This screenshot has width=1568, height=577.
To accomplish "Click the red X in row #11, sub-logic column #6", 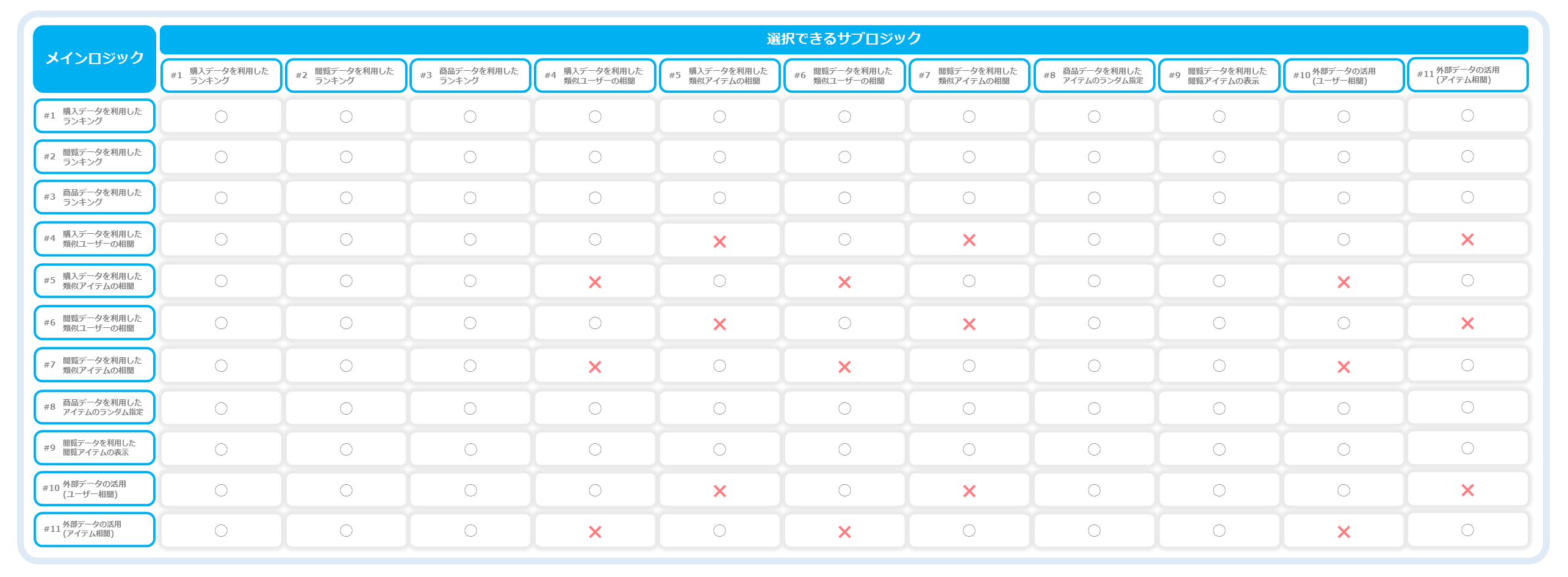I will point(844,532).
